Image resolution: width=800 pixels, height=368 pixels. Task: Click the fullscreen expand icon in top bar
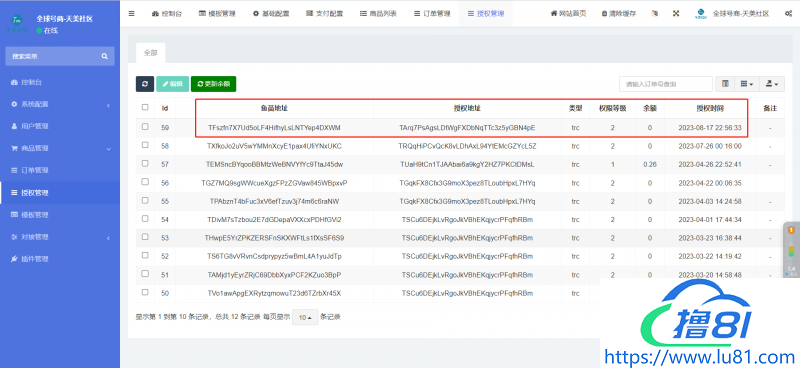point(676,14)
